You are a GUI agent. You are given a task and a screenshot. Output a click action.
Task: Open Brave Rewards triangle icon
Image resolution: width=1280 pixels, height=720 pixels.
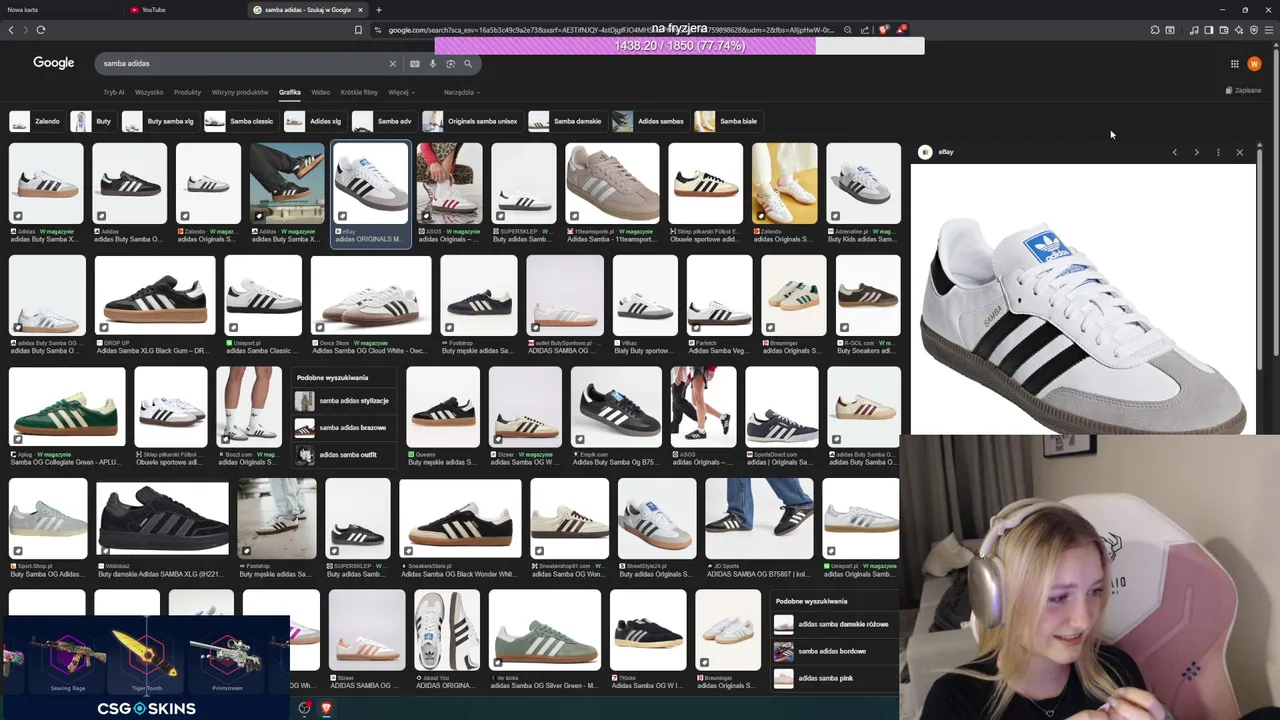point(901,30)
